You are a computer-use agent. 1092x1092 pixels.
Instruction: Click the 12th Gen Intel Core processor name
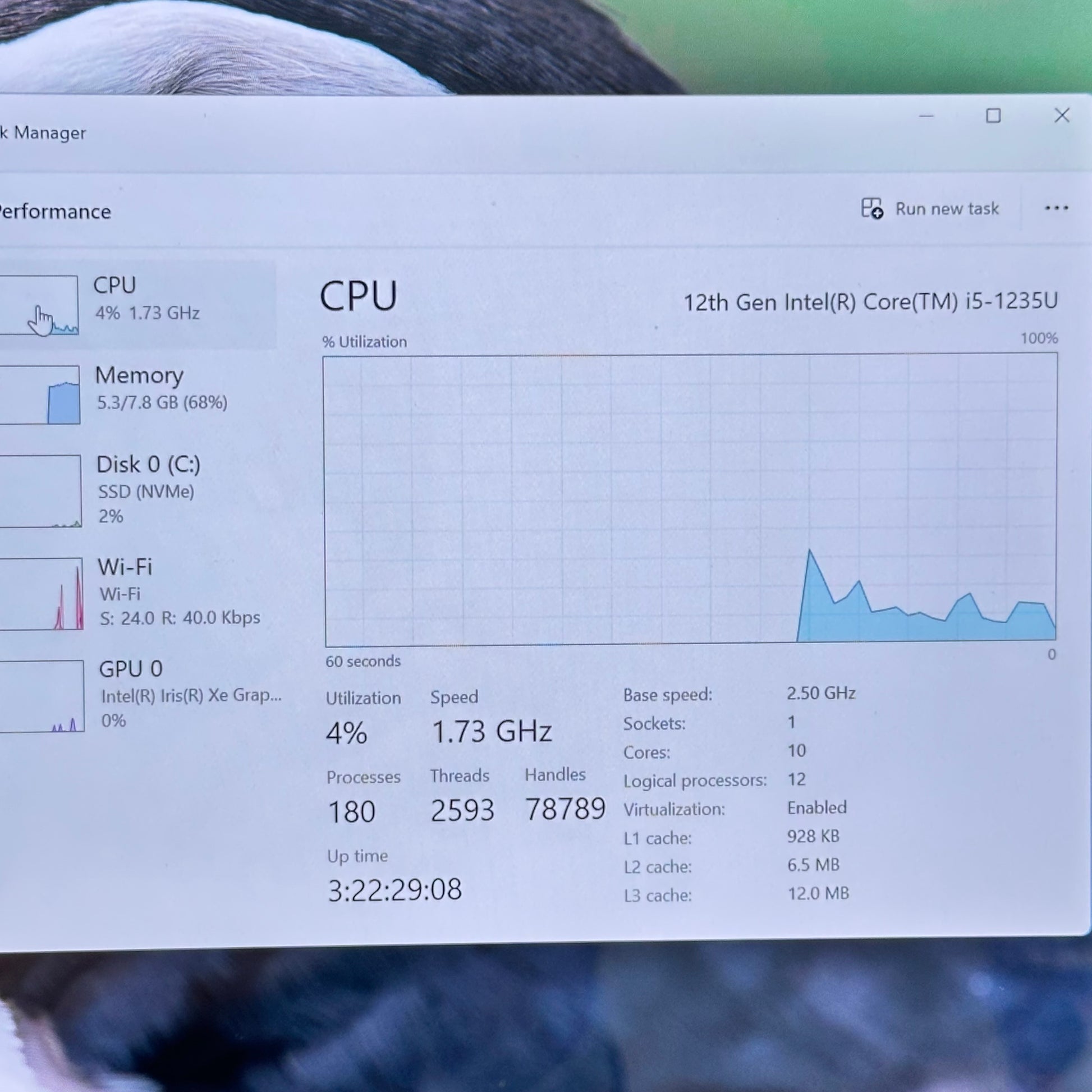870,302
